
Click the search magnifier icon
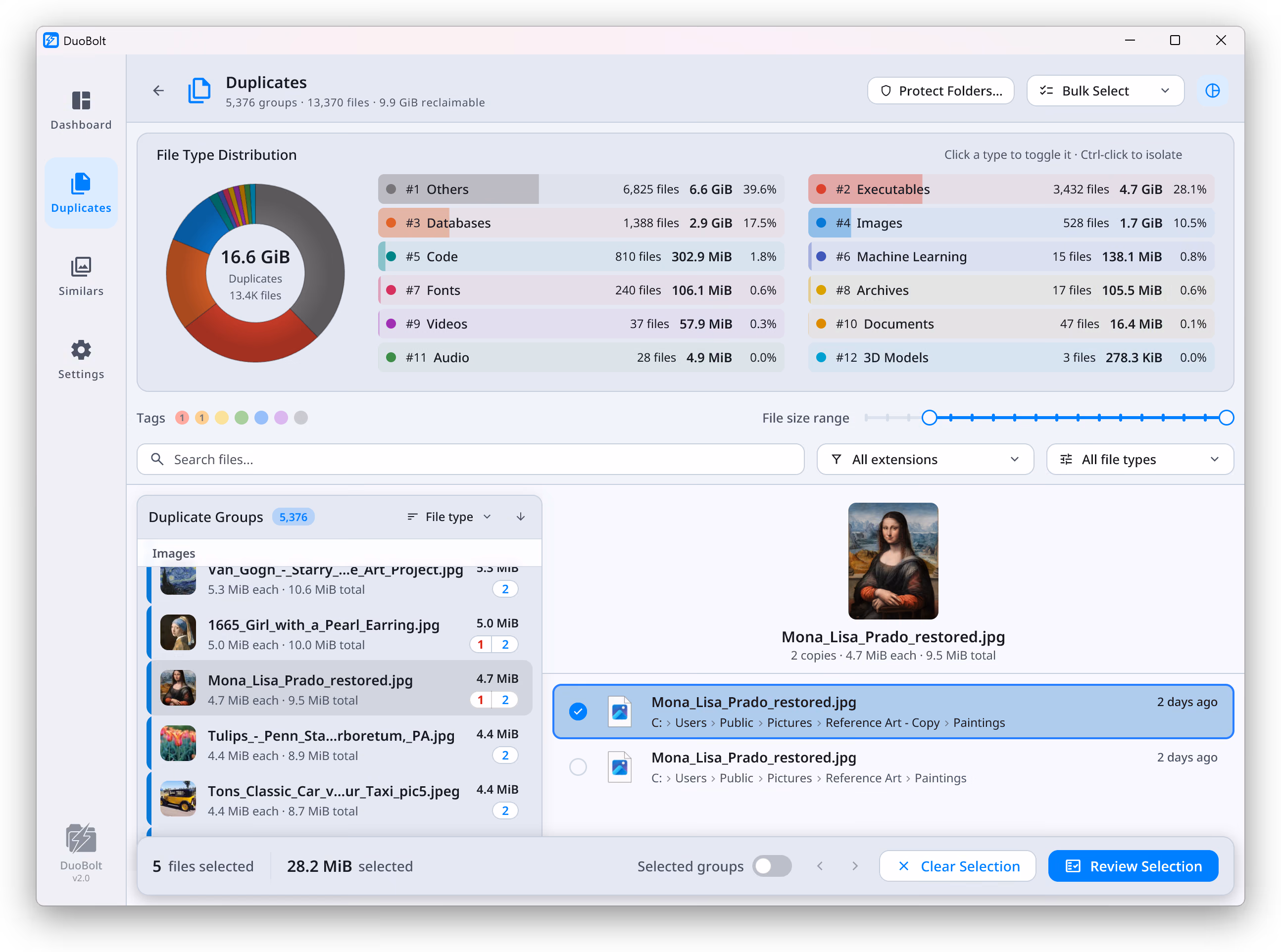(157, 459)
